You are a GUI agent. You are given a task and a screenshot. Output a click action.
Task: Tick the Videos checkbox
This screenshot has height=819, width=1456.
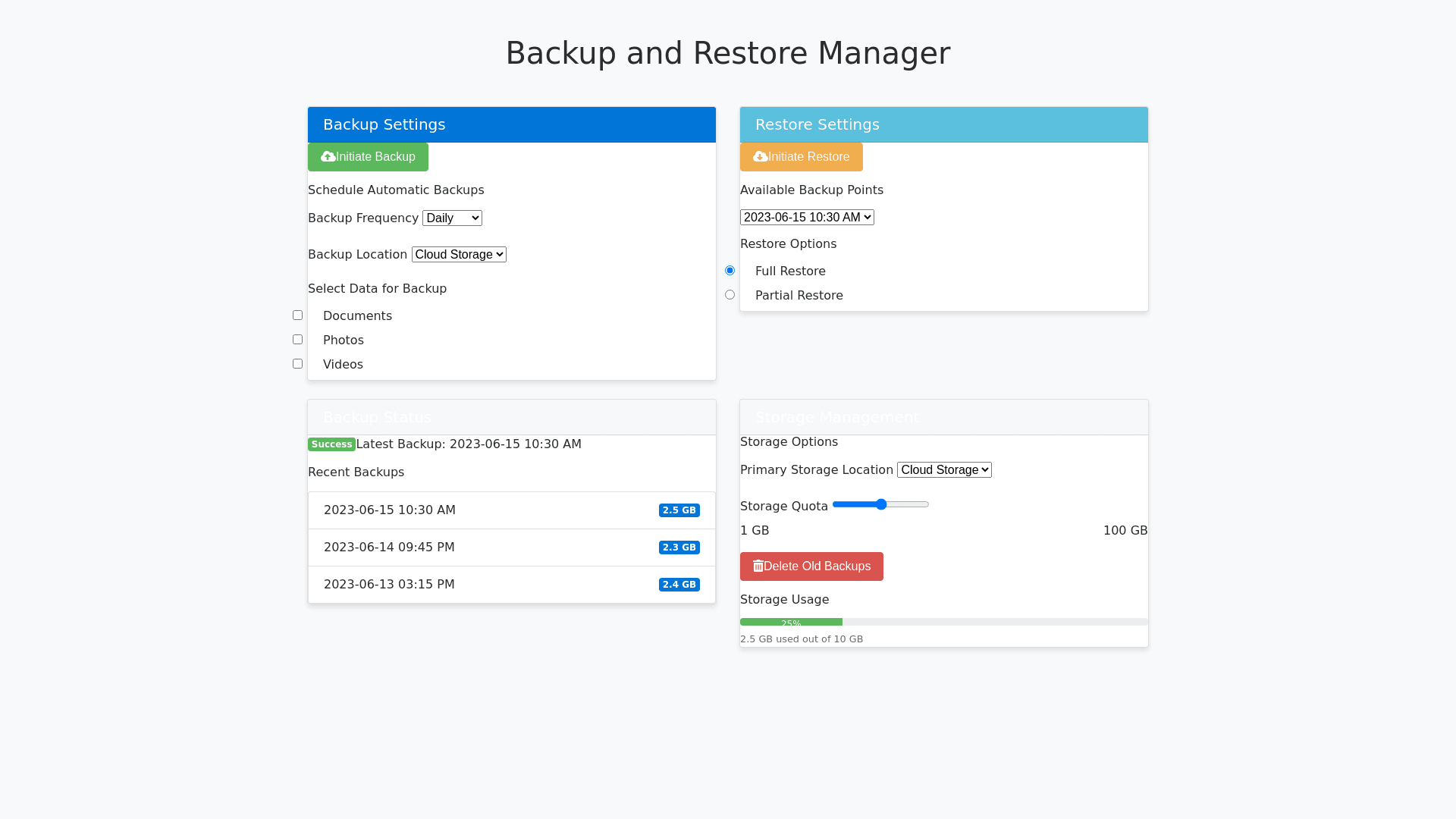(x=297, y=364)
